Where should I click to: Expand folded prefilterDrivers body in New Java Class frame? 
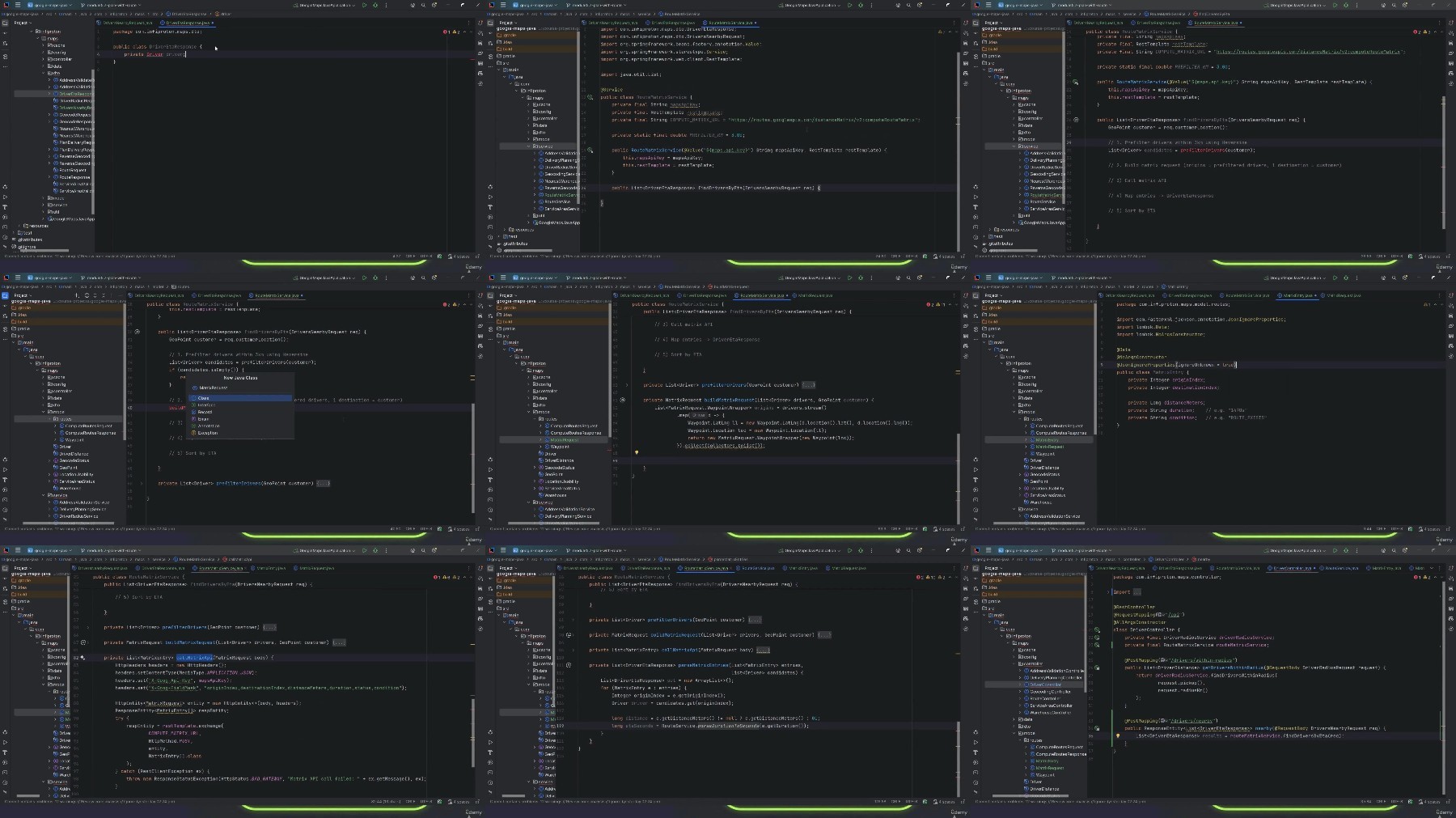[x=324, y=483]
